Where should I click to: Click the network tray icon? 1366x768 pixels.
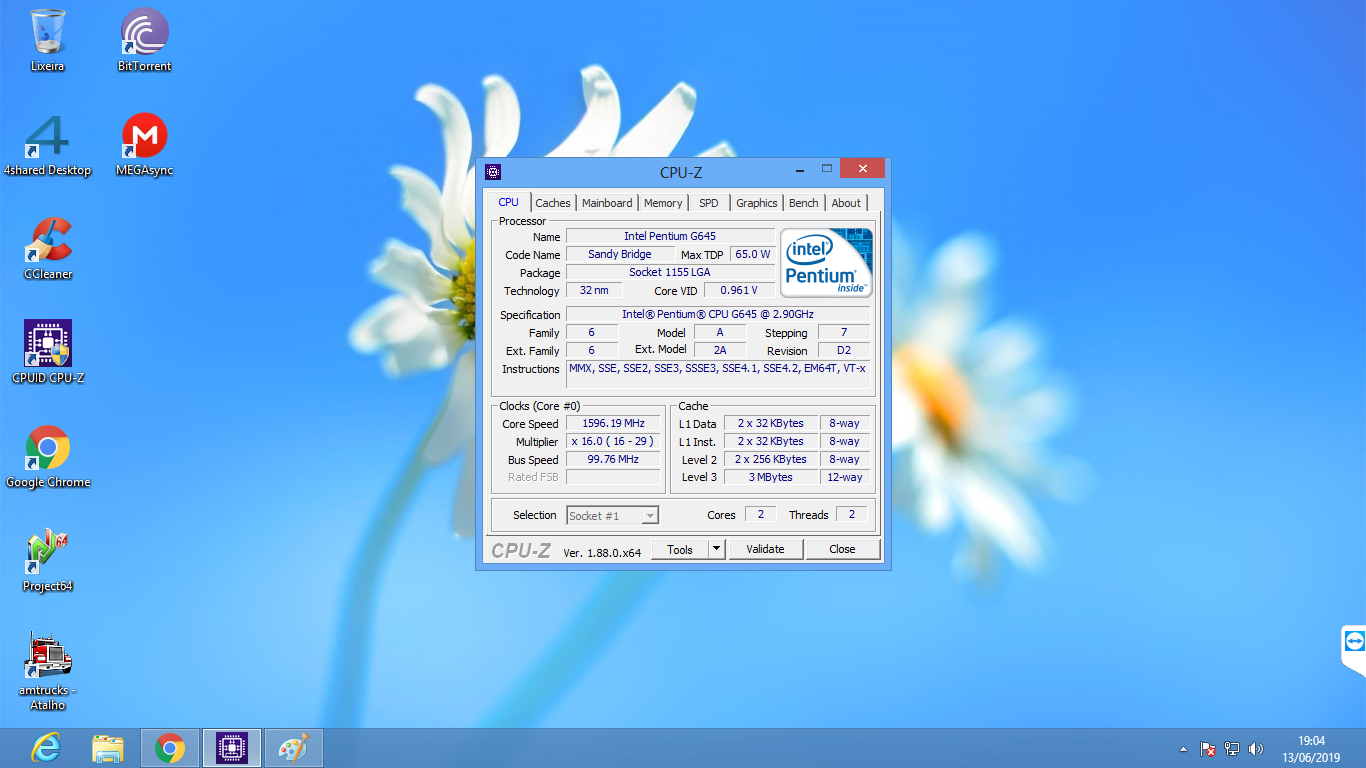(x=1232, y=749)
